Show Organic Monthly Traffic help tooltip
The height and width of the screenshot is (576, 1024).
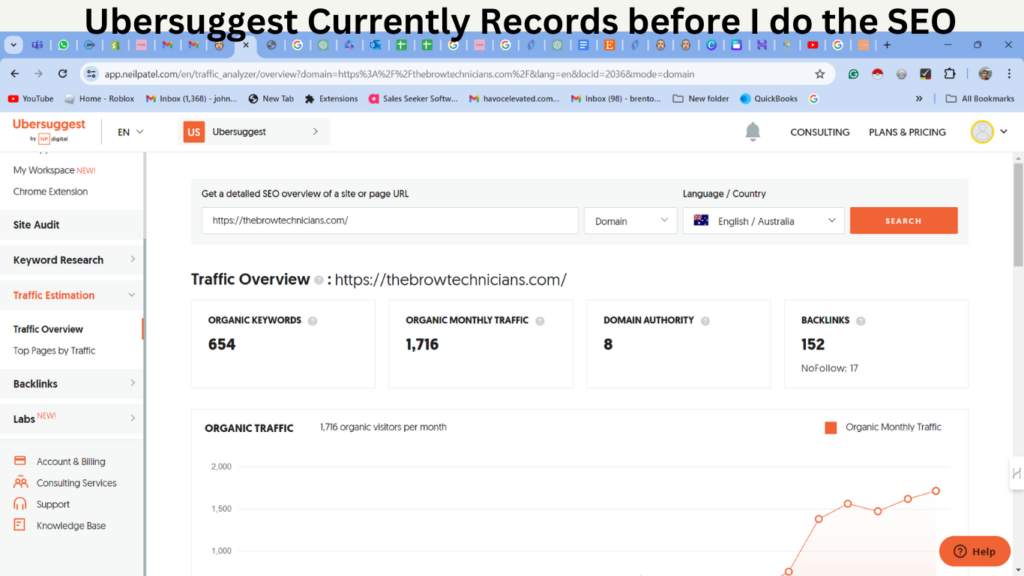[540, 321]
